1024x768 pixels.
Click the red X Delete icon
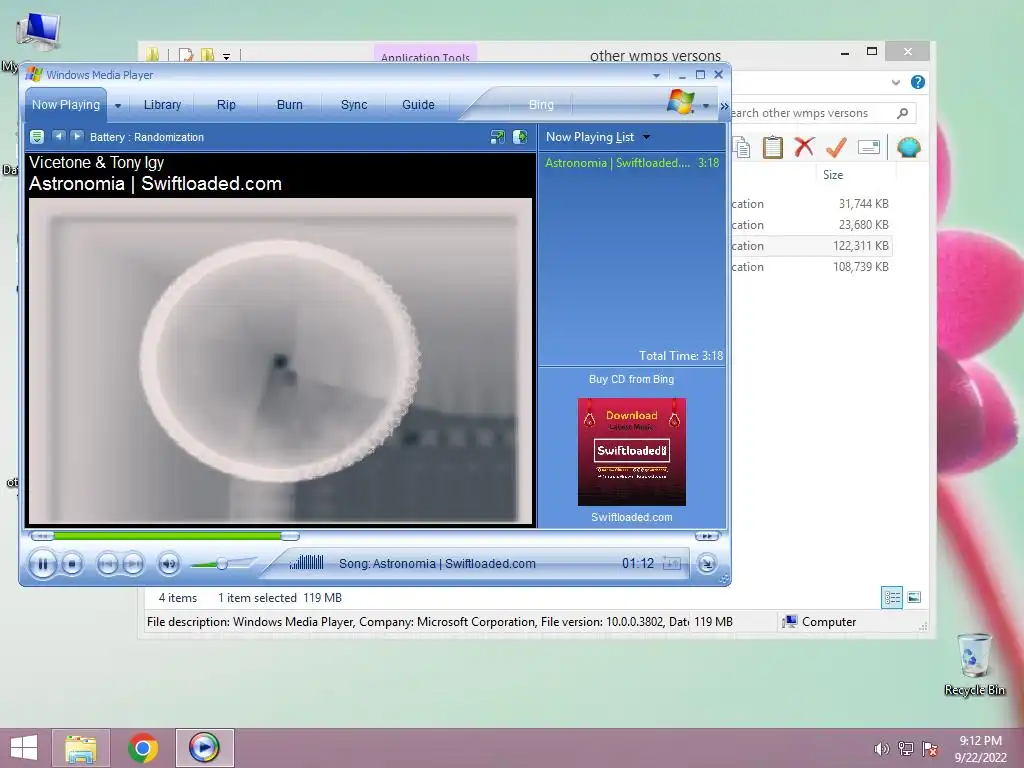click(x=804, y=147)
